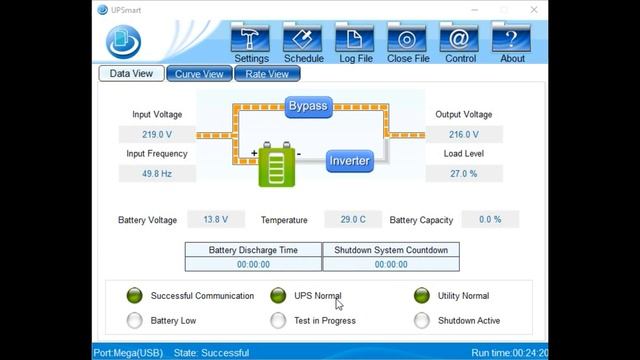640x360 pixels.
Task: Click the UPSmart round logo
Action: (x=123, y=42)
